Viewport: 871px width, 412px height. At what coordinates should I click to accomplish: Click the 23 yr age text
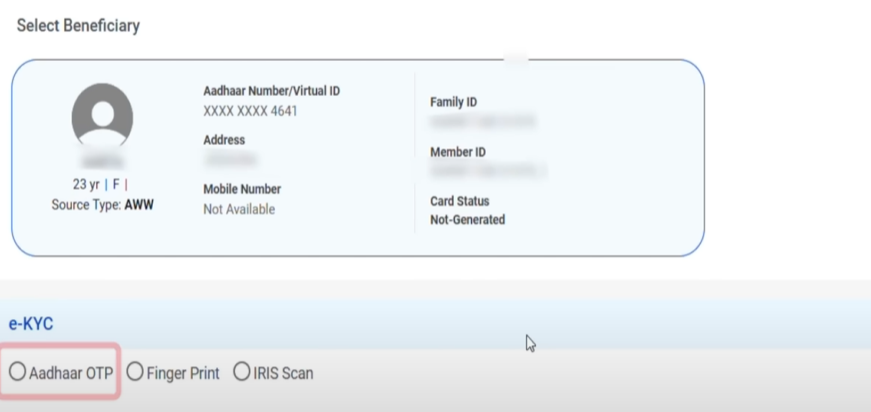[86, 184]
